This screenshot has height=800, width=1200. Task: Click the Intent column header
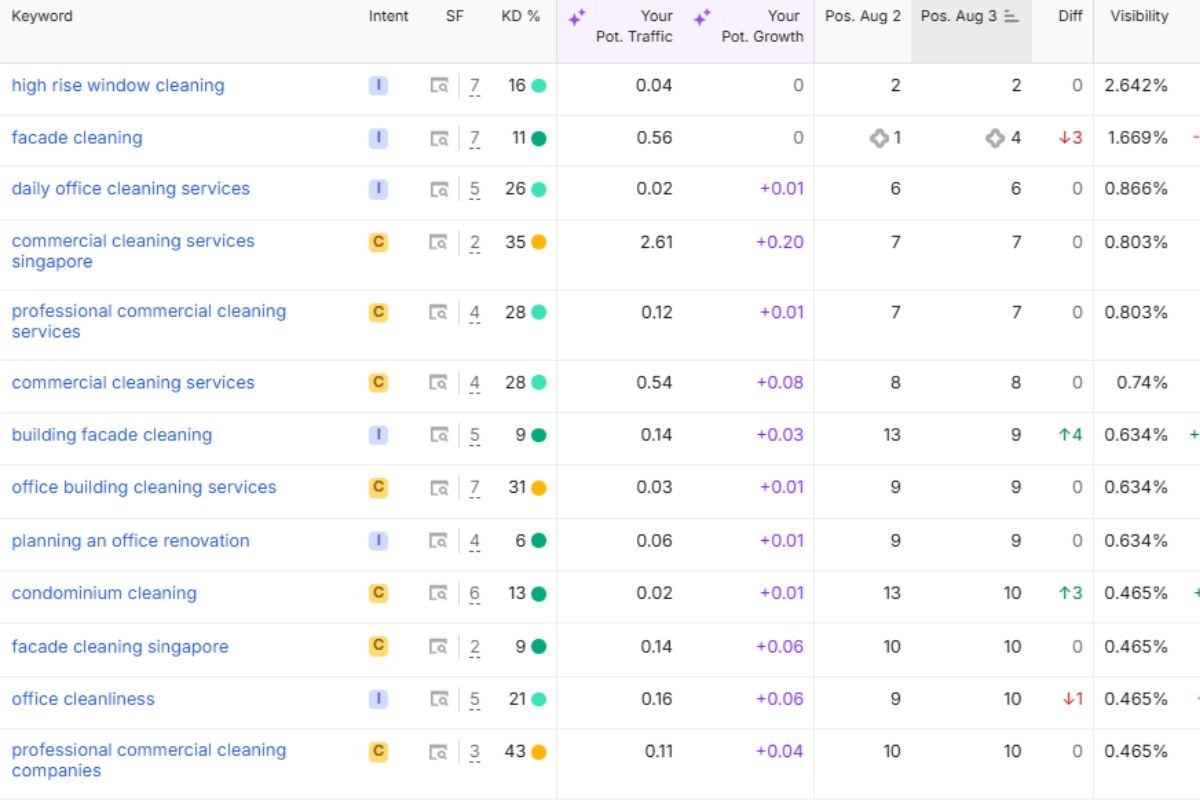(x=388, y=16)
